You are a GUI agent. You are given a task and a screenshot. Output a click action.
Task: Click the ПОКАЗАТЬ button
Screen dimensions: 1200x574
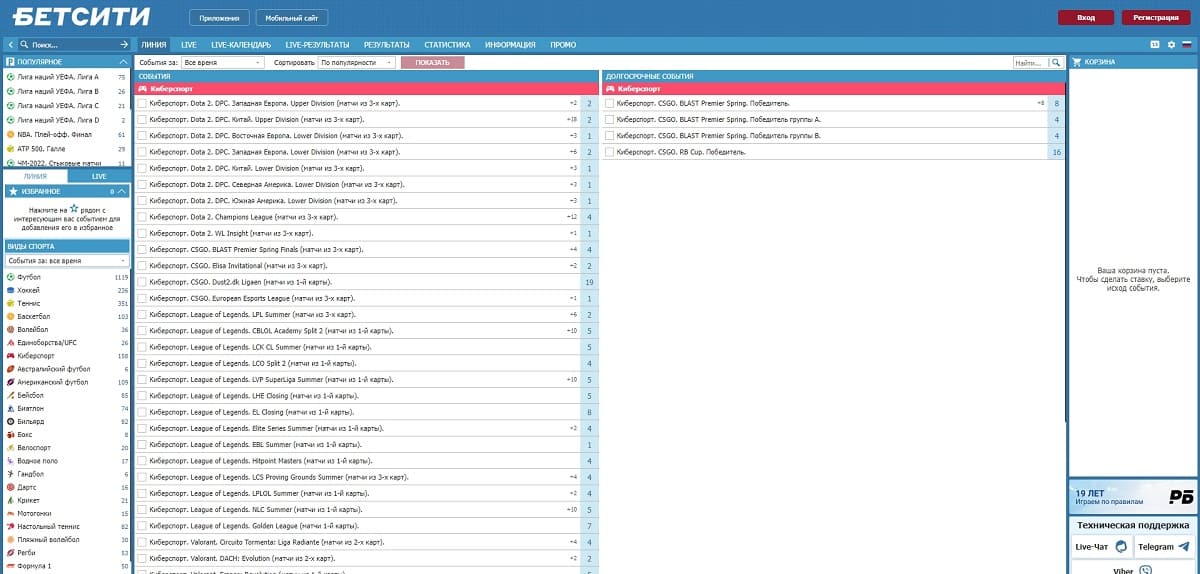(432, 62)
